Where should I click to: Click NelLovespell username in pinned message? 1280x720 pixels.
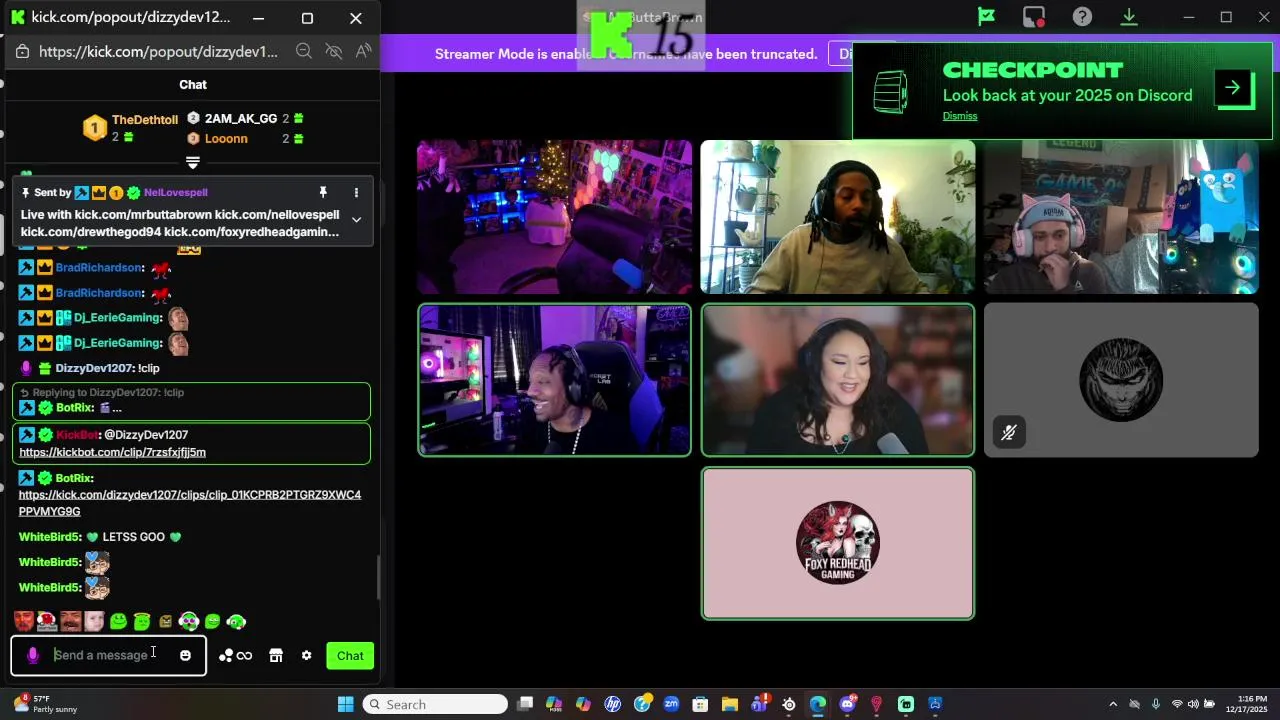tap(176, 192)
